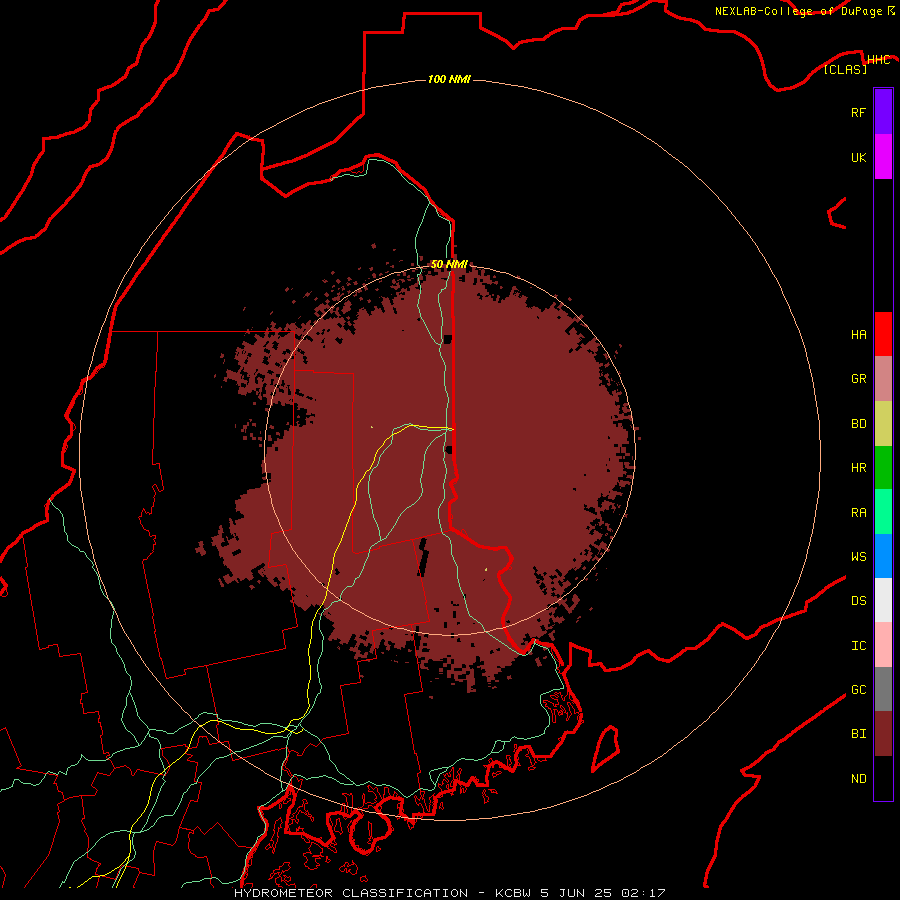Image resolution: width=900 pixels, height=900 pixels.
Task: Click the [CLAS] units label
Action: (845, 69)
